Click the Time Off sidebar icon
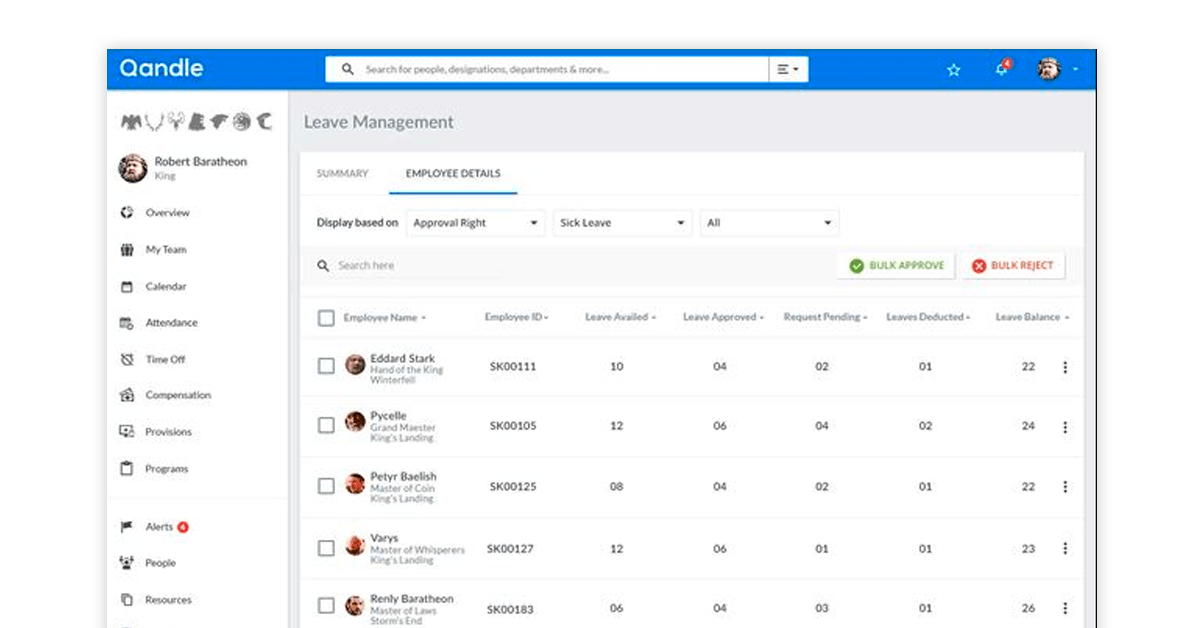Viewport: 1200px width, 628px height. coord(127,359)
